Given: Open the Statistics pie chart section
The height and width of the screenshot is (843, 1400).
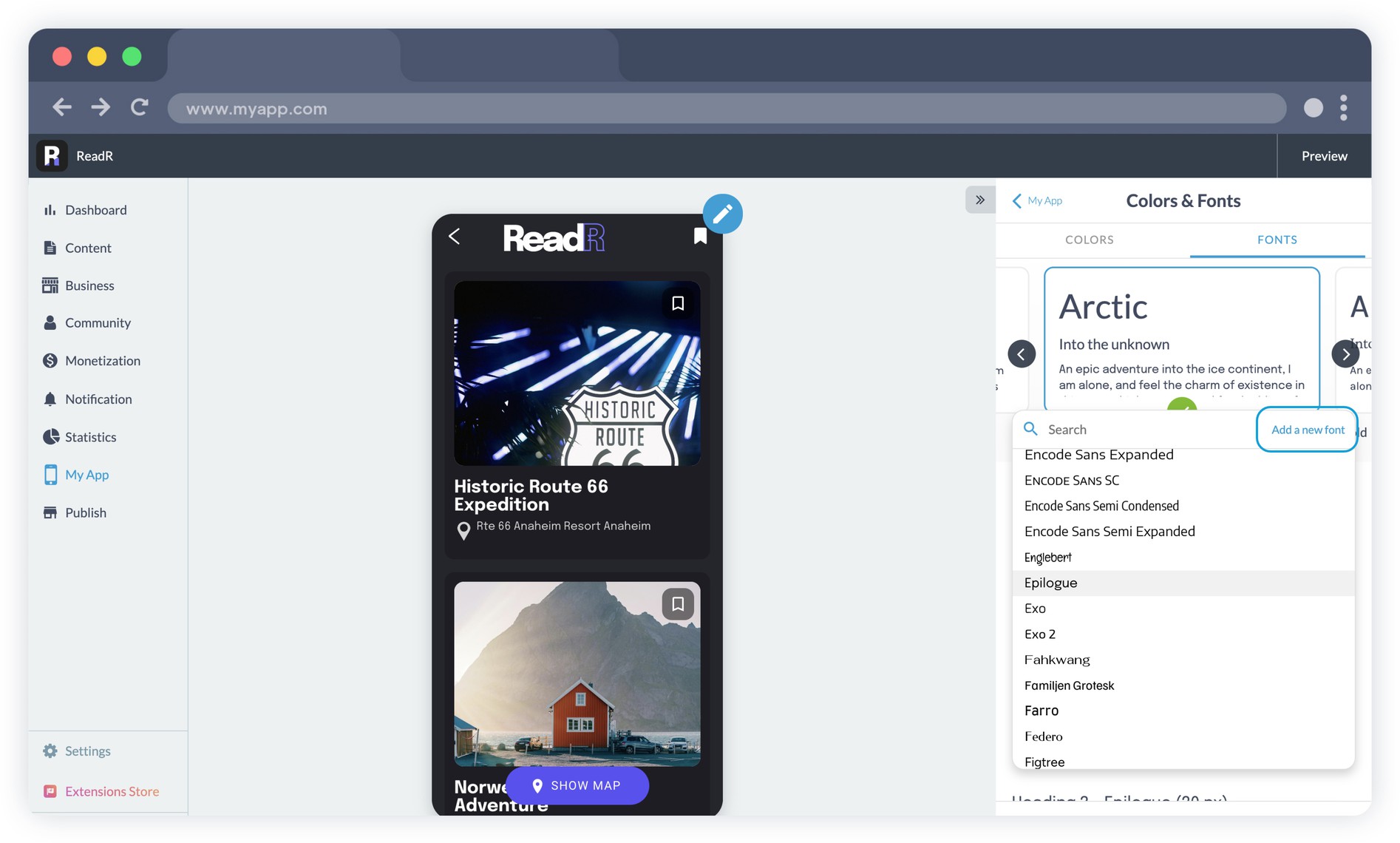Looking at the screenshot, I should pyautogui.click(x=90, y=437).
